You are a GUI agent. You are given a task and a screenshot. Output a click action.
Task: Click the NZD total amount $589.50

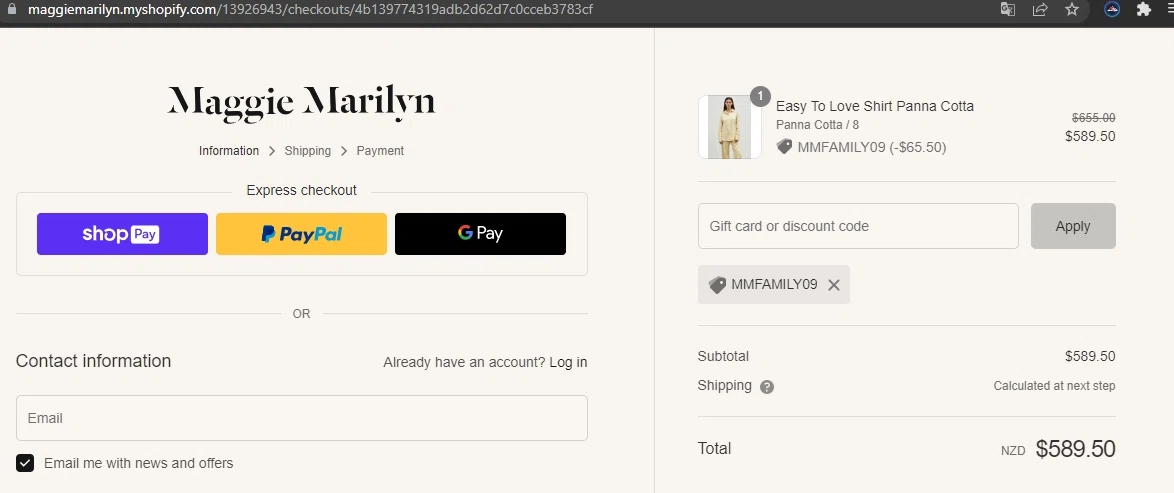(1075, 449)
